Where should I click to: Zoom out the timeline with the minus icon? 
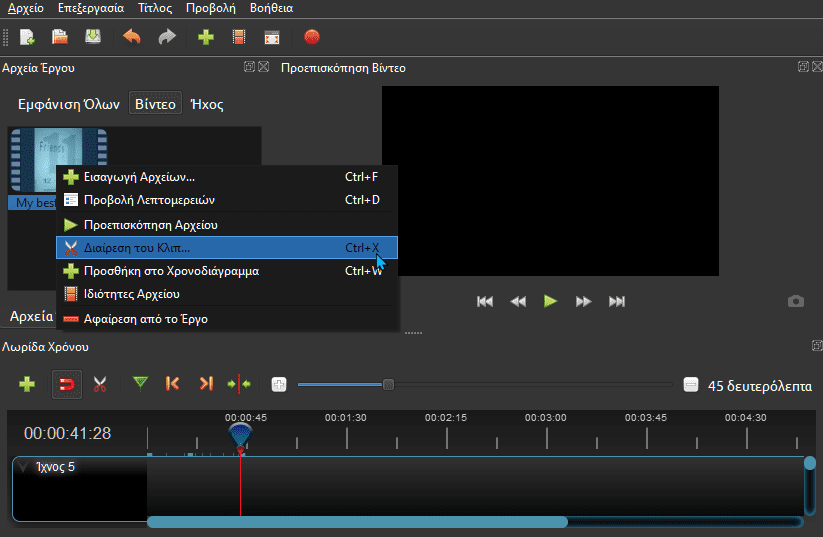(691, 384)
